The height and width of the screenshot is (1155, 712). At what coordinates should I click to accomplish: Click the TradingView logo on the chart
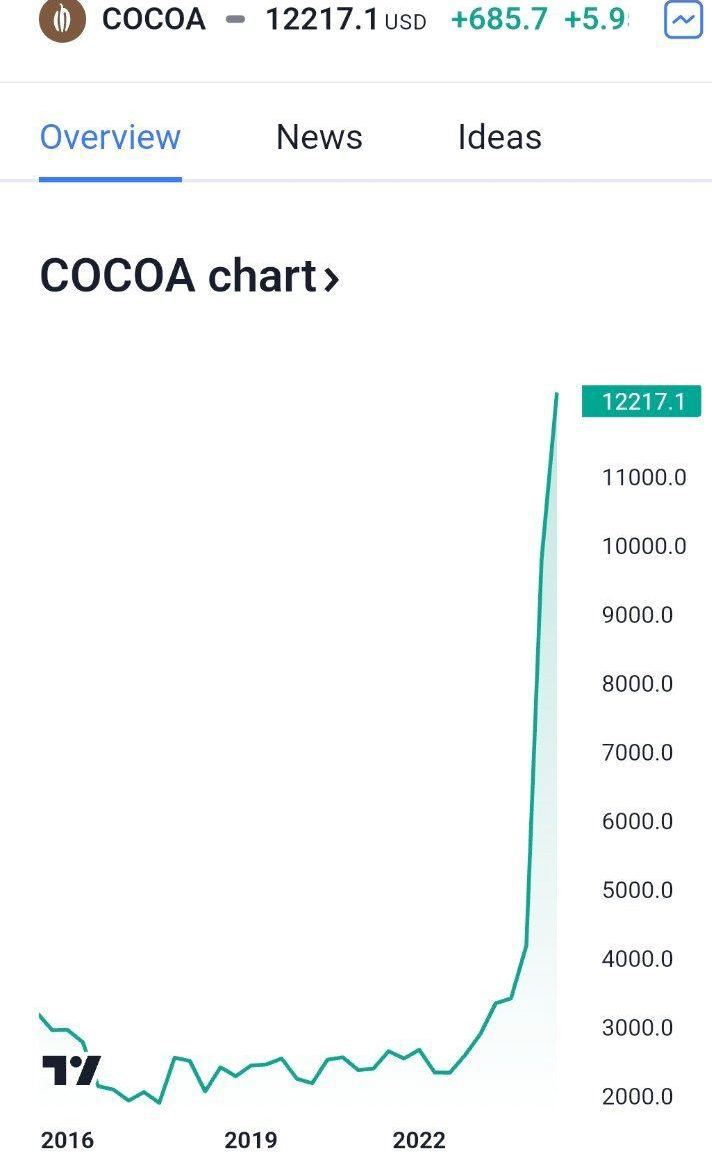[71, 1070]
